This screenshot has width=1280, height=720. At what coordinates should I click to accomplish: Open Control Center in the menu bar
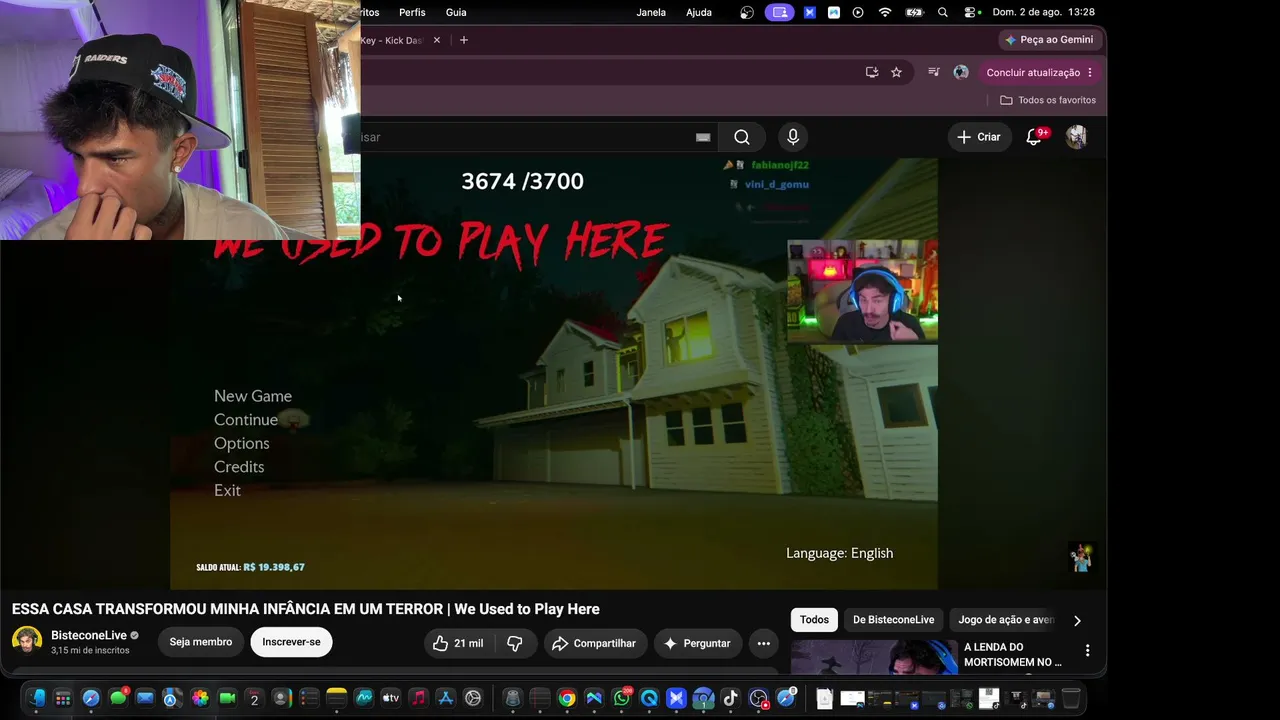click(971, 12)
